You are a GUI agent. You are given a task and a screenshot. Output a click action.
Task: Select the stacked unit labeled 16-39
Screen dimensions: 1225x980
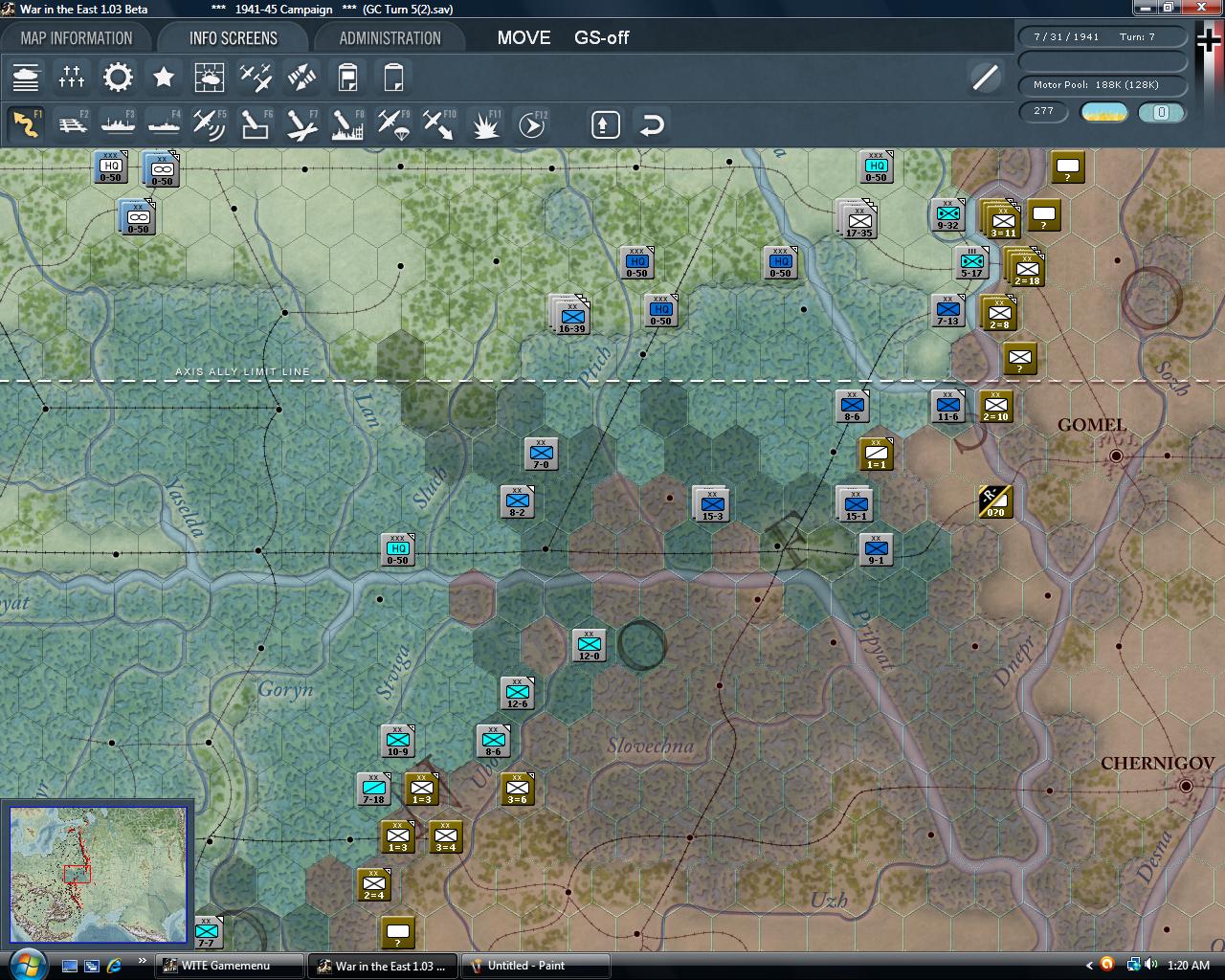(x=571, y=316)
